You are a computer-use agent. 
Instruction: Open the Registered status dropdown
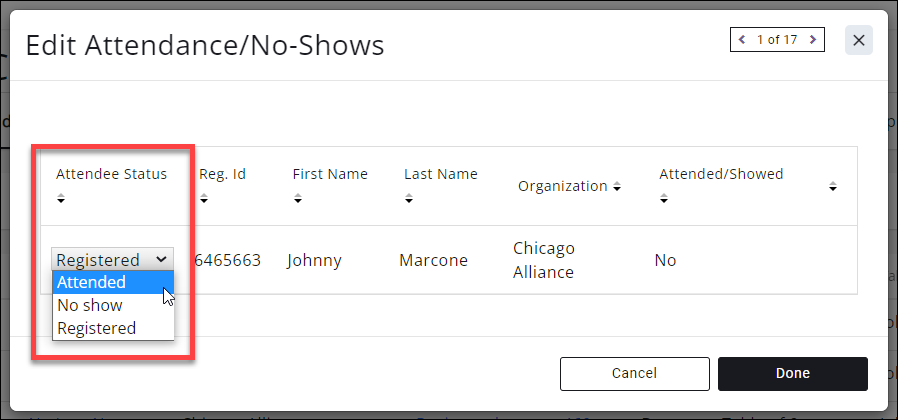click(112, 259)
